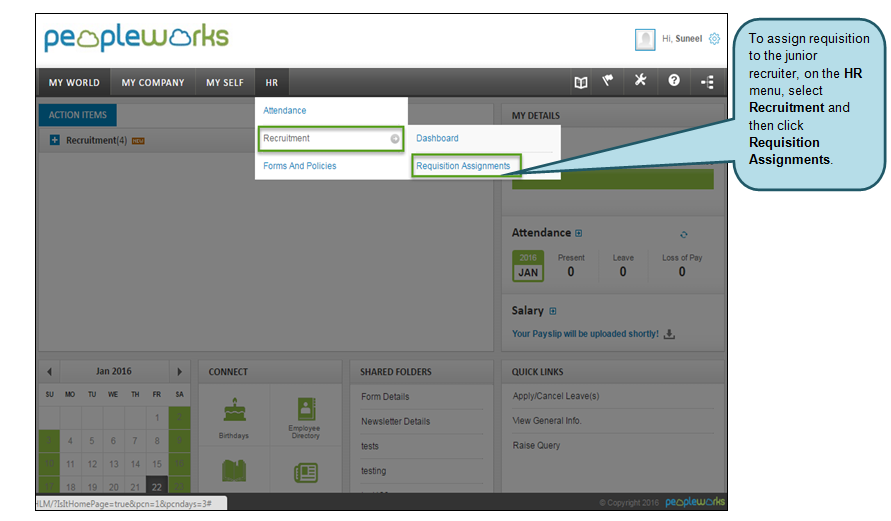Open Newsletter Details shared folder
The height and width of the screenshot is (521, 891).
395,422
